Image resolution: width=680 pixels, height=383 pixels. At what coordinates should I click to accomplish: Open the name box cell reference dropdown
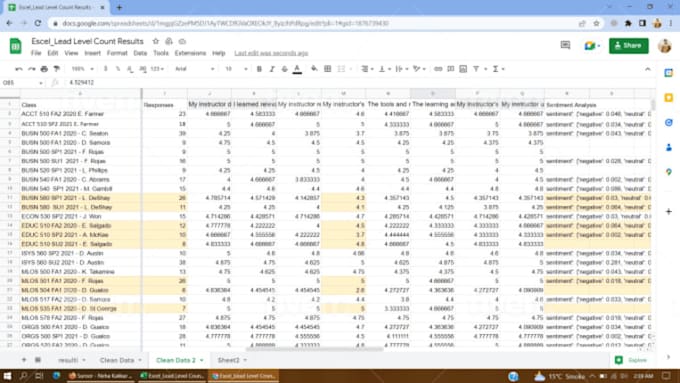[x=41, y=82]
